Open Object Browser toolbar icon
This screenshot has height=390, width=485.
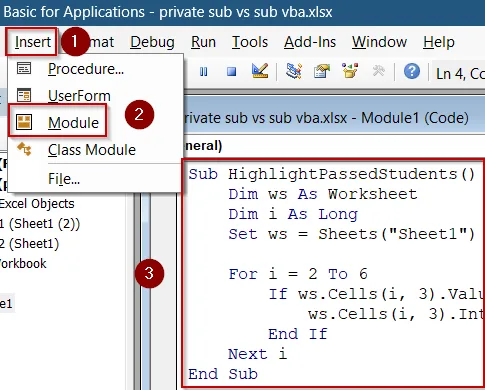point(350,71)
